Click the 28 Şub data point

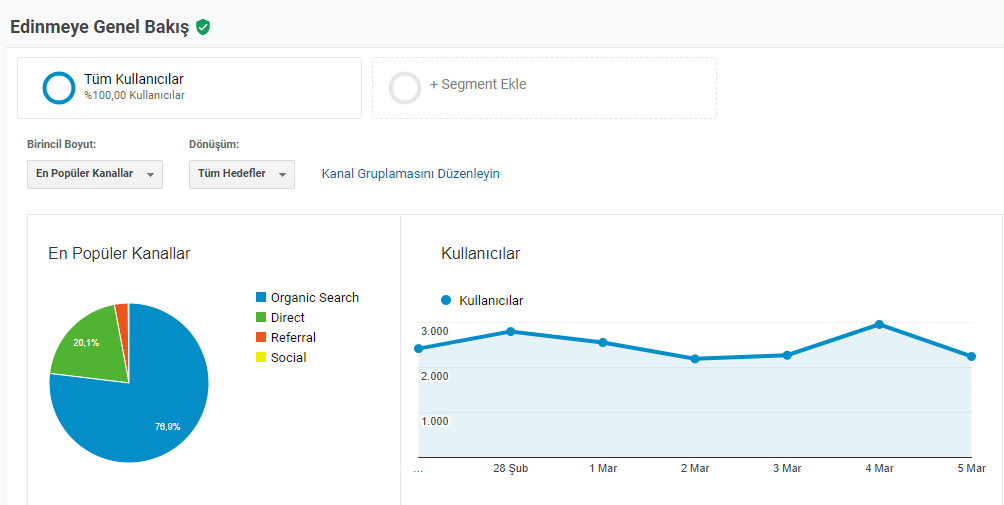(x=510, y=332)
